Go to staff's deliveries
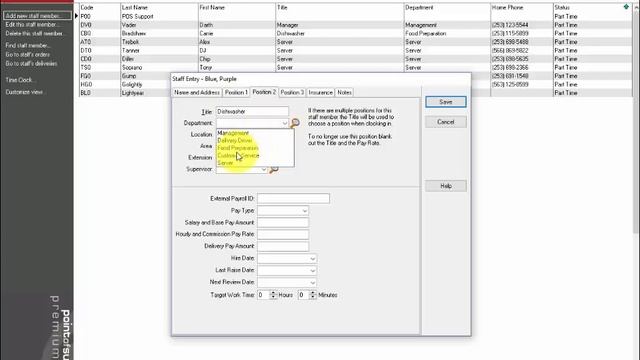Viewport: 640px width, 360px height. 31,63
